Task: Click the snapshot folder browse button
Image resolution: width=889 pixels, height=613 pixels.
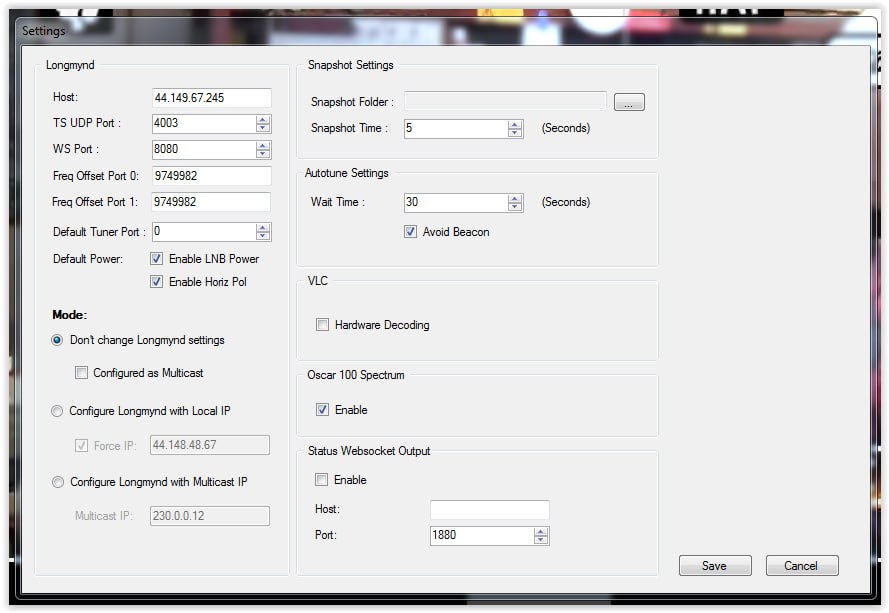Action: pos(629,102)
